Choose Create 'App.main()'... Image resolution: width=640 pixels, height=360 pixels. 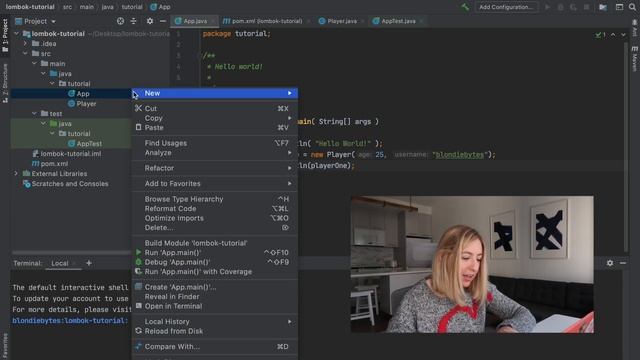coord(215,287)
